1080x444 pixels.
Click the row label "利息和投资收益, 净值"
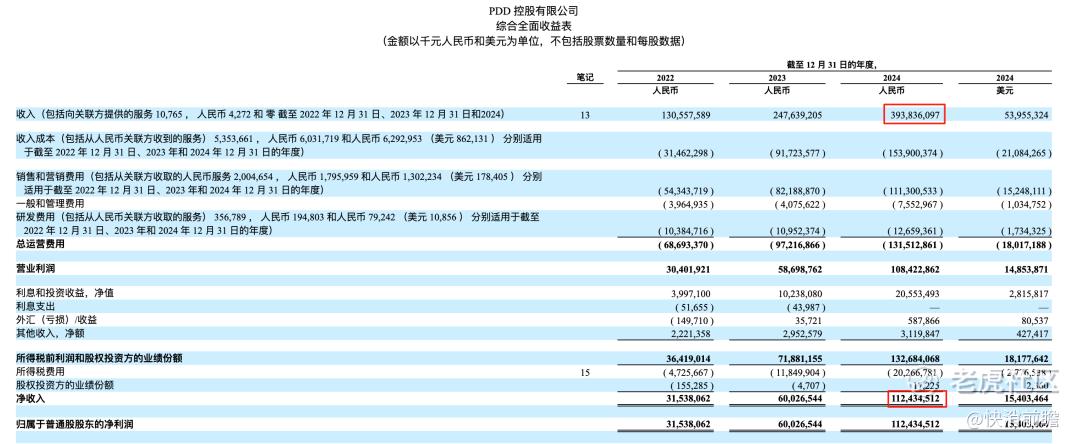pyautogui.click(x=65, y=293)
